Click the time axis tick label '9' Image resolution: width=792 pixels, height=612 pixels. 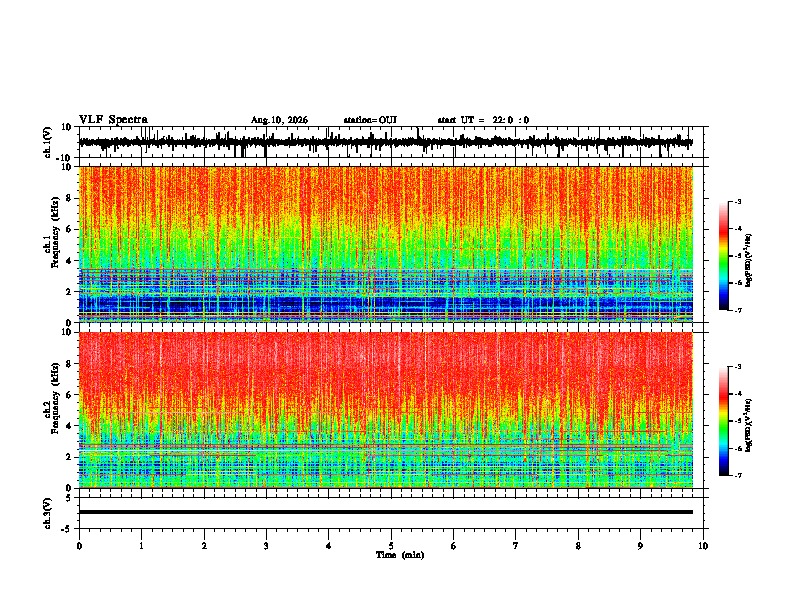[x=640, y=546]
